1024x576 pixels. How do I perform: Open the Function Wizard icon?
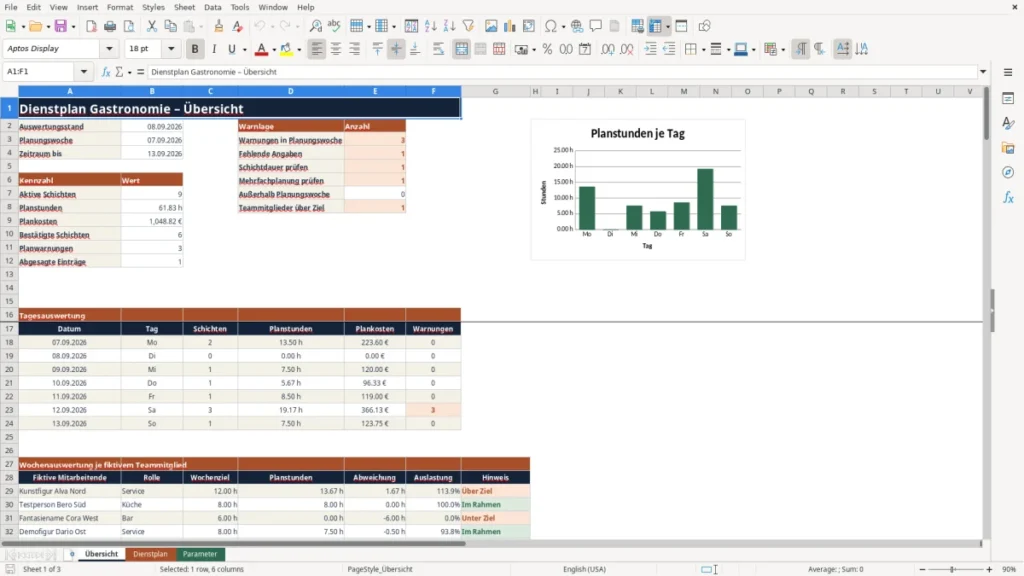[x=106, y=72]
